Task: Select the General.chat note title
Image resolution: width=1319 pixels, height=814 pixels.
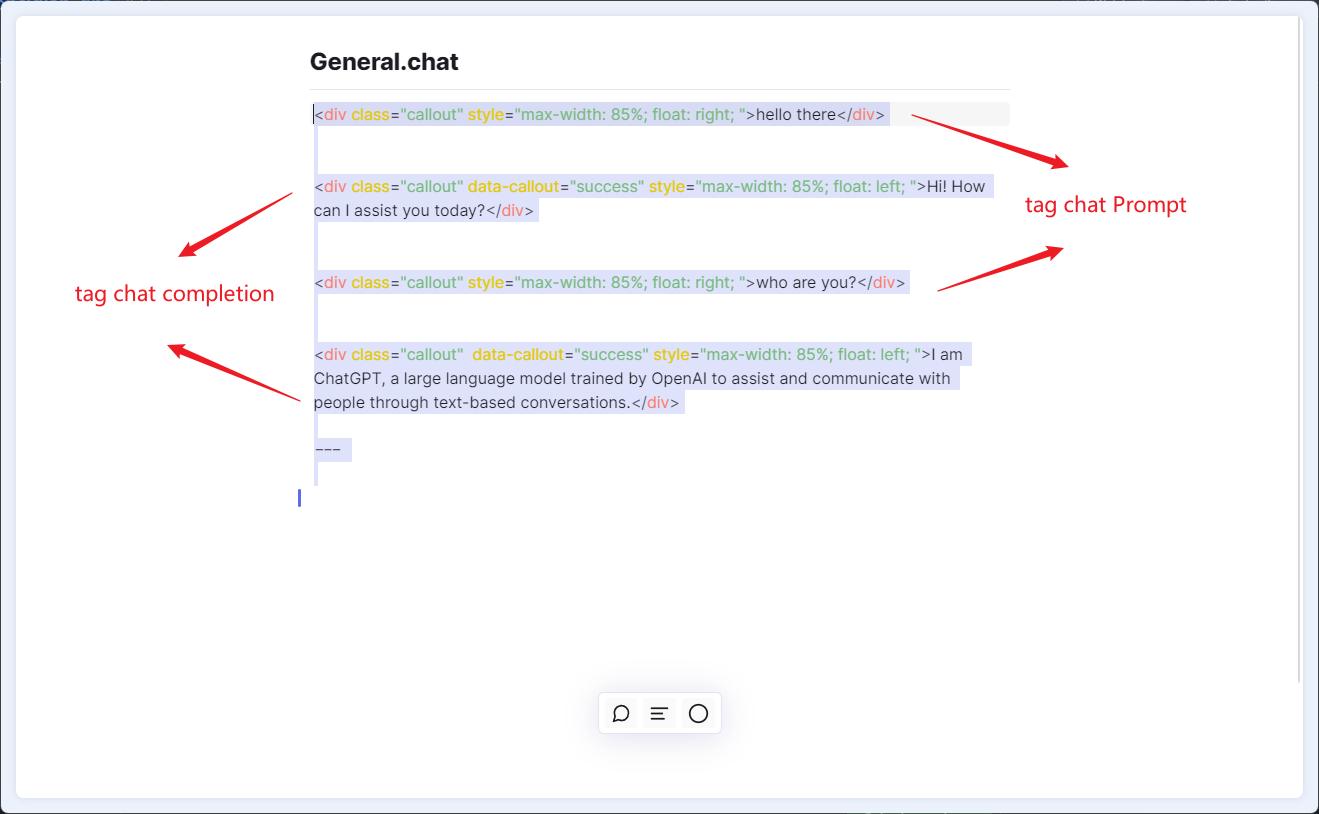Action: 383,61
